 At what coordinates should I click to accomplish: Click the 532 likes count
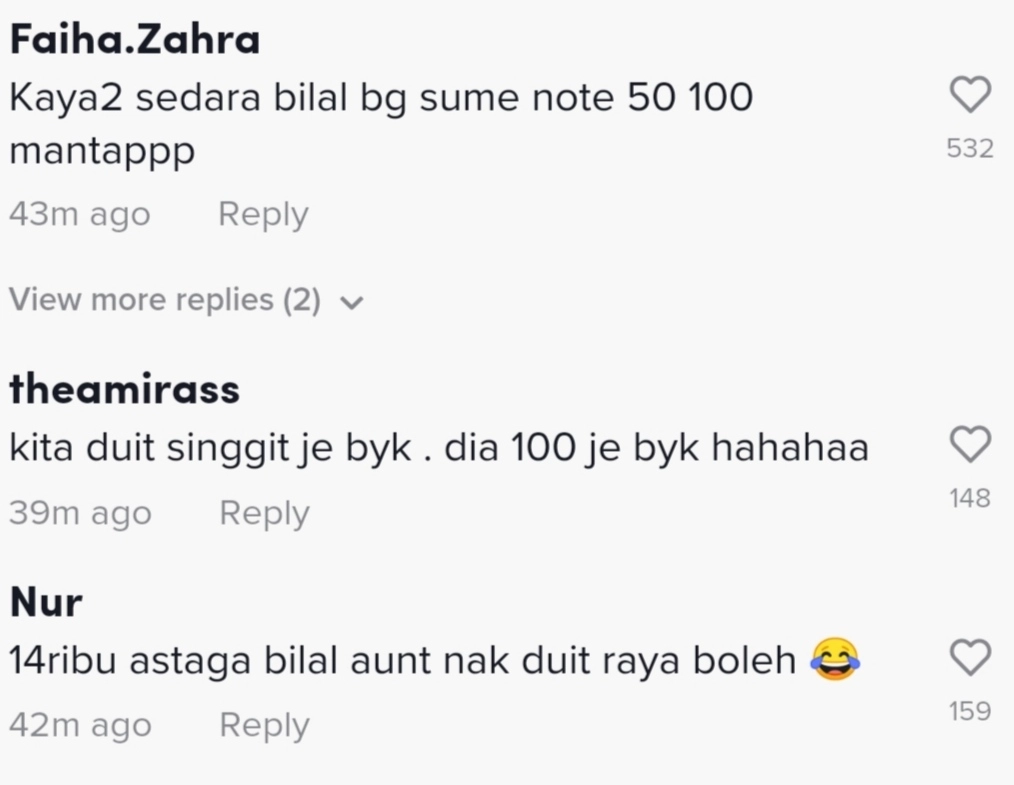(970, 149)
